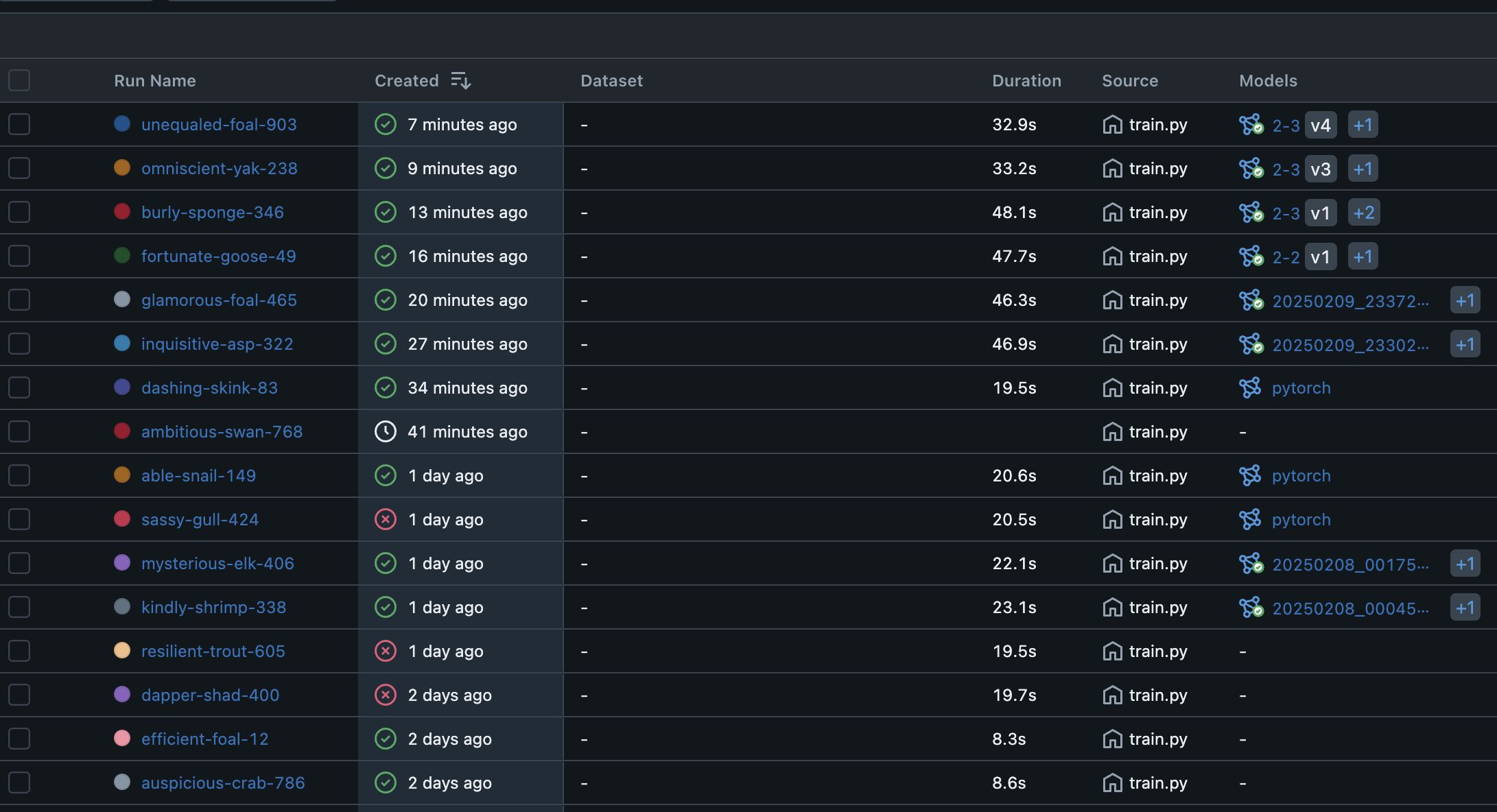1497x812 pixels.
Task: Click the registered model icon for fortunate-goose-49
Action: click(x=1251, y=256)
